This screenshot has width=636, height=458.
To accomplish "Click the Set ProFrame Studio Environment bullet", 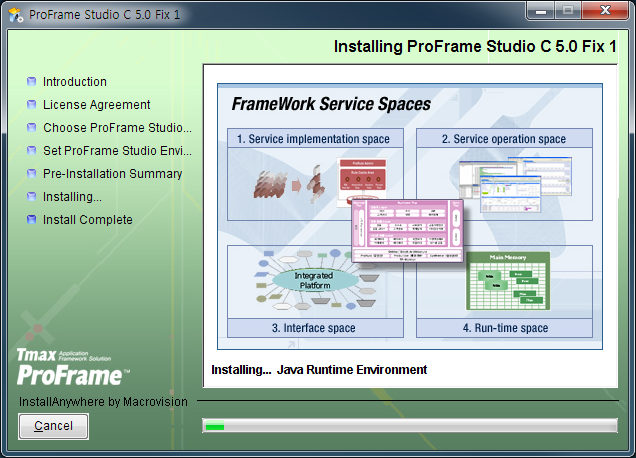I will point(32,151).
